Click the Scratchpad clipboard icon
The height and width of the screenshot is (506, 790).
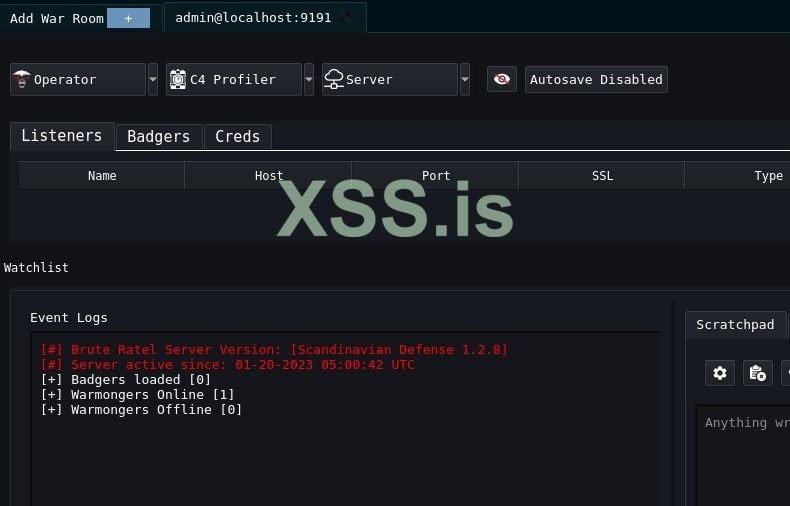pos(758,373)
